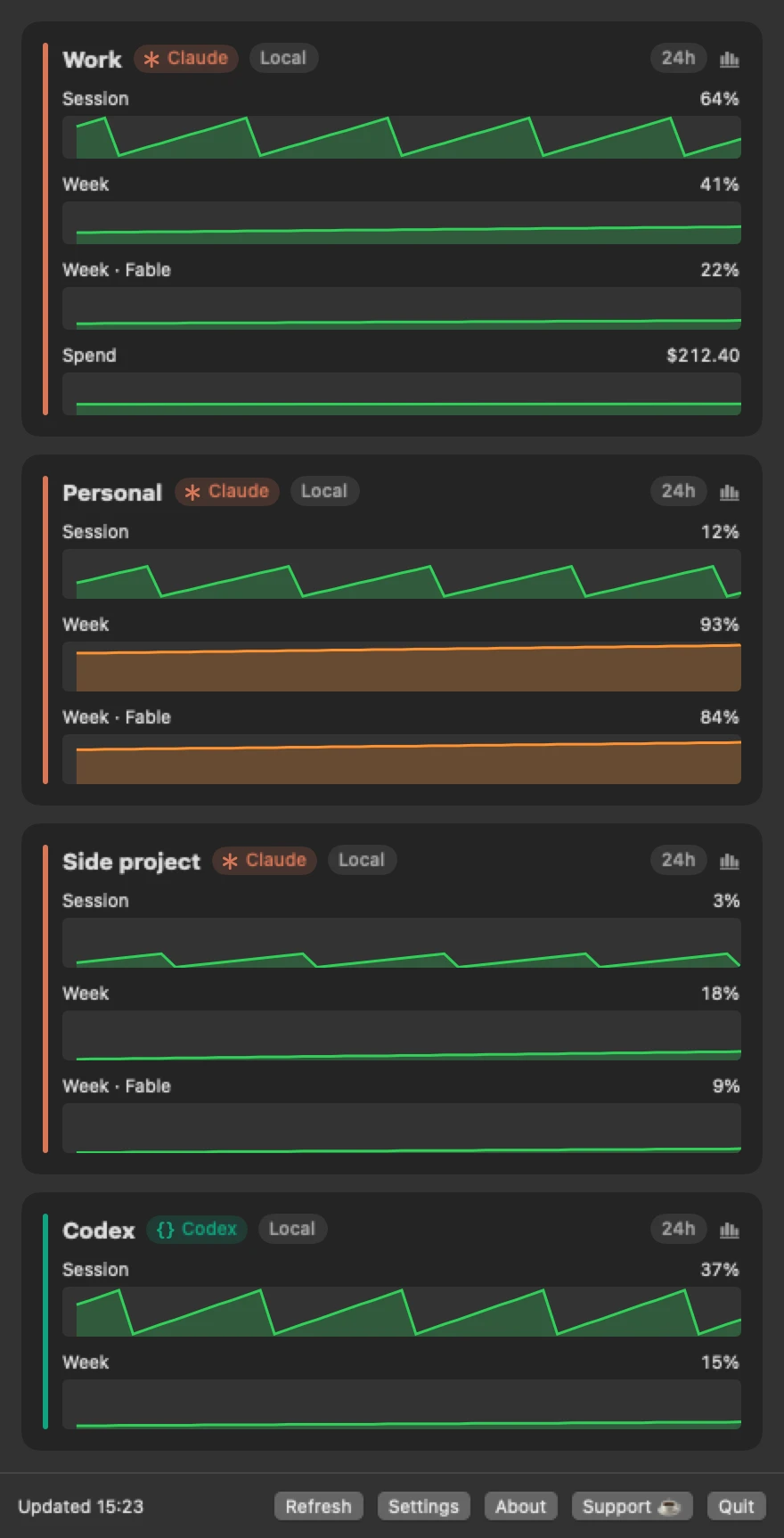Click the Refresh button

point(318,1506)
